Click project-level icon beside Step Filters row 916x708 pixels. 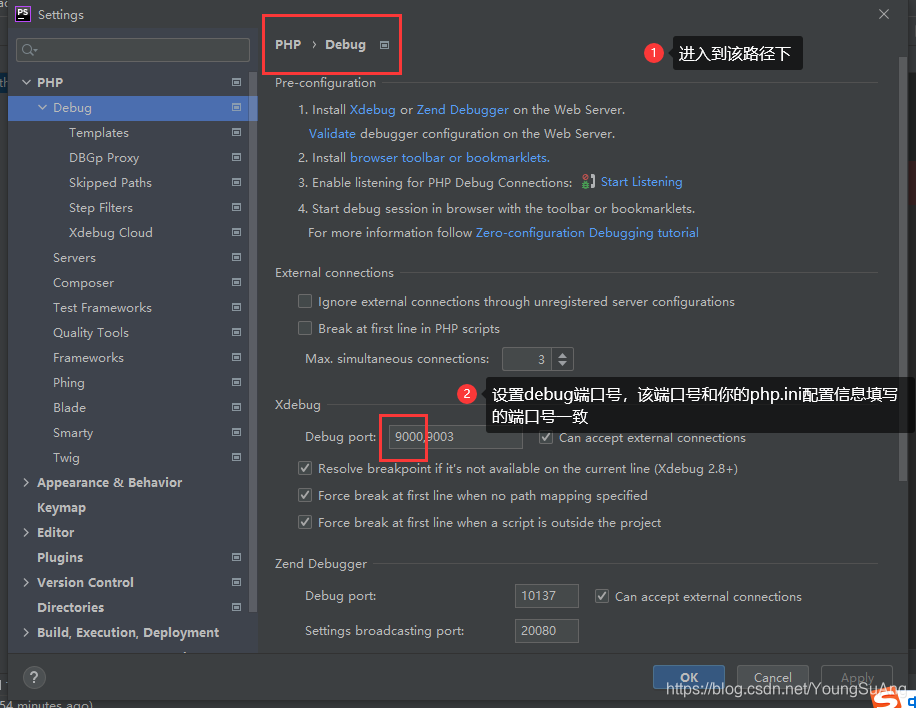click(x=236, y=207)
